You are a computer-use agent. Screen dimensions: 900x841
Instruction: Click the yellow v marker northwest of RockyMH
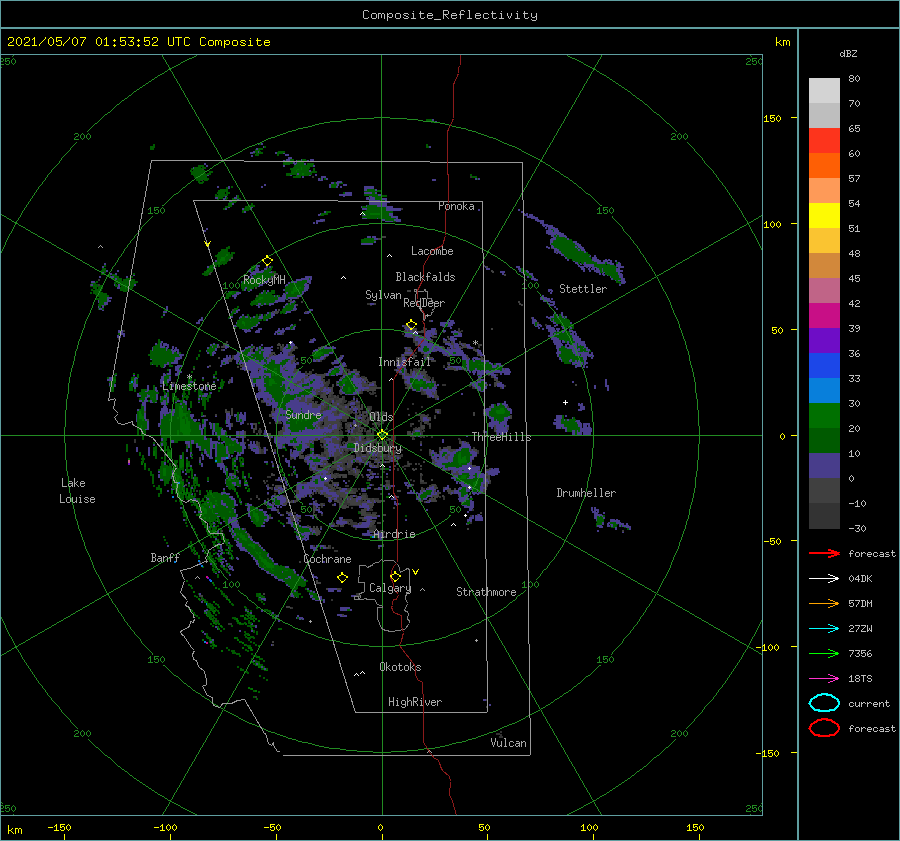click(x=208, y=245)
